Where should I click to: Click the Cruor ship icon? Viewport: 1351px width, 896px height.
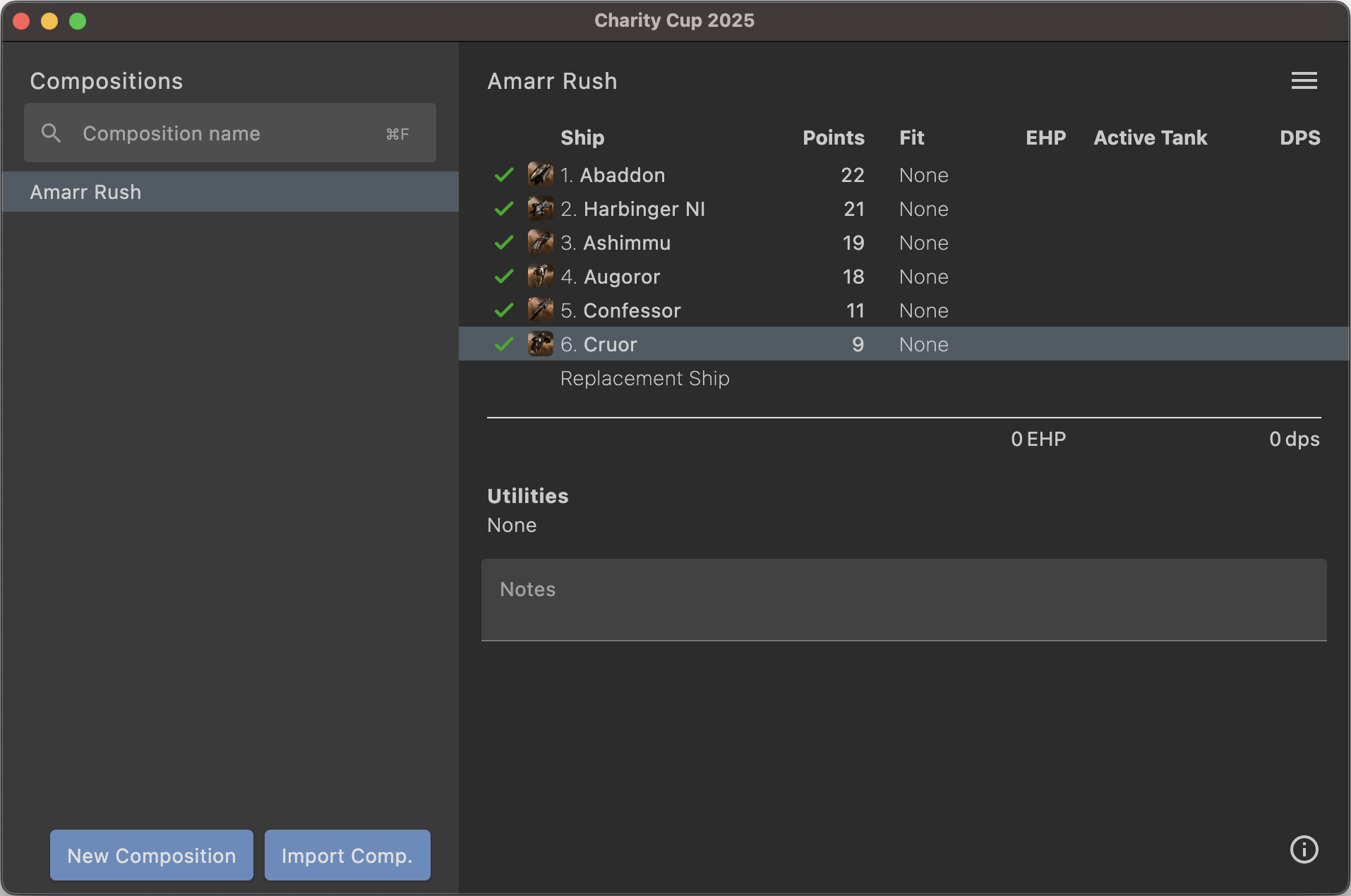[x=540, y=344]
